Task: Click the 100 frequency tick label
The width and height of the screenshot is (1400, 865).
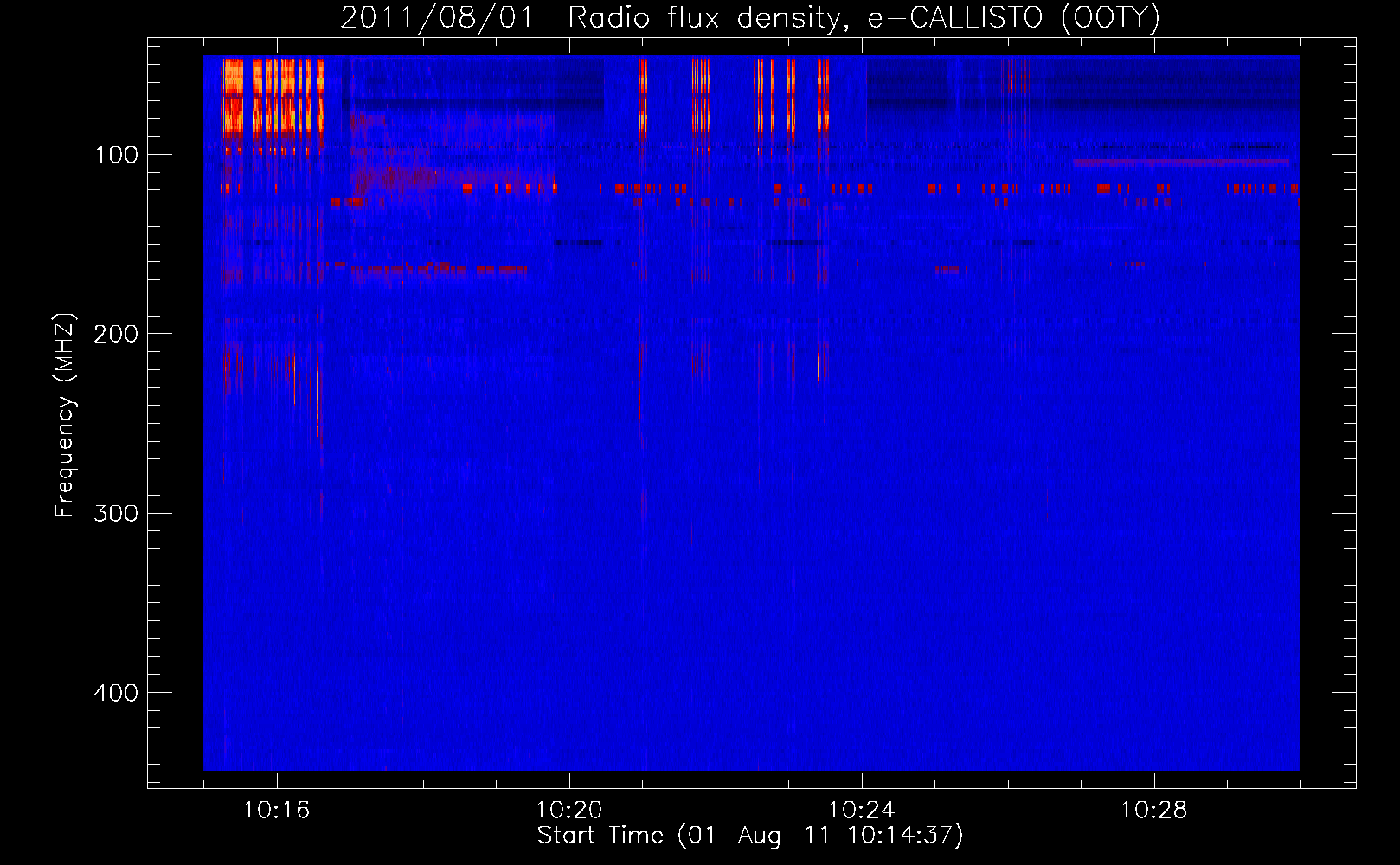Action: click(117, 155)
